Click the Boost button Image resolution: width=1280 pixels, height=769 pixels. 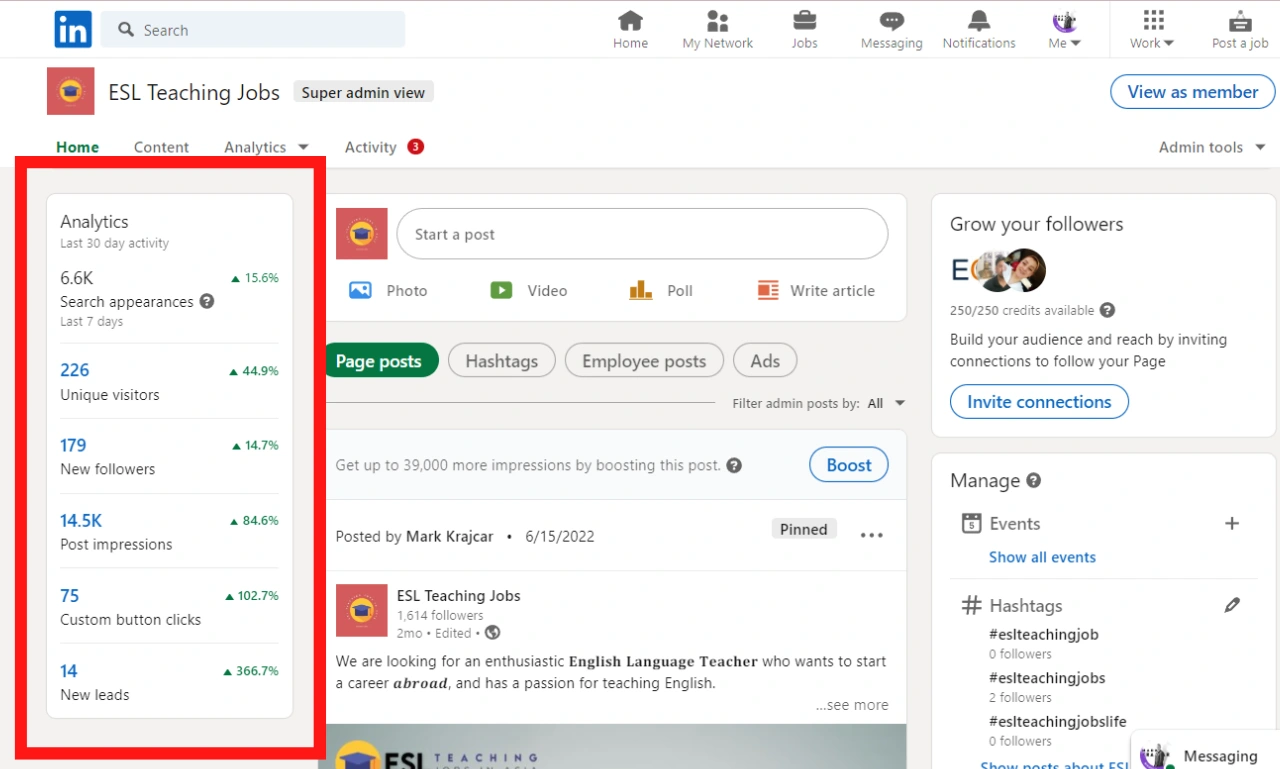pos(849,465)
